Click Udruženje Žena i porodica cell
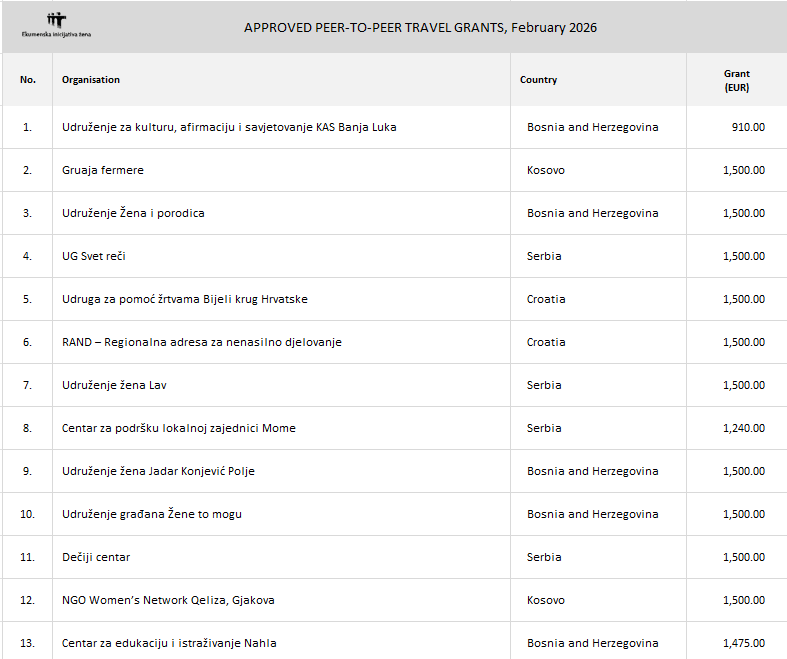 (x=133, y=213)
